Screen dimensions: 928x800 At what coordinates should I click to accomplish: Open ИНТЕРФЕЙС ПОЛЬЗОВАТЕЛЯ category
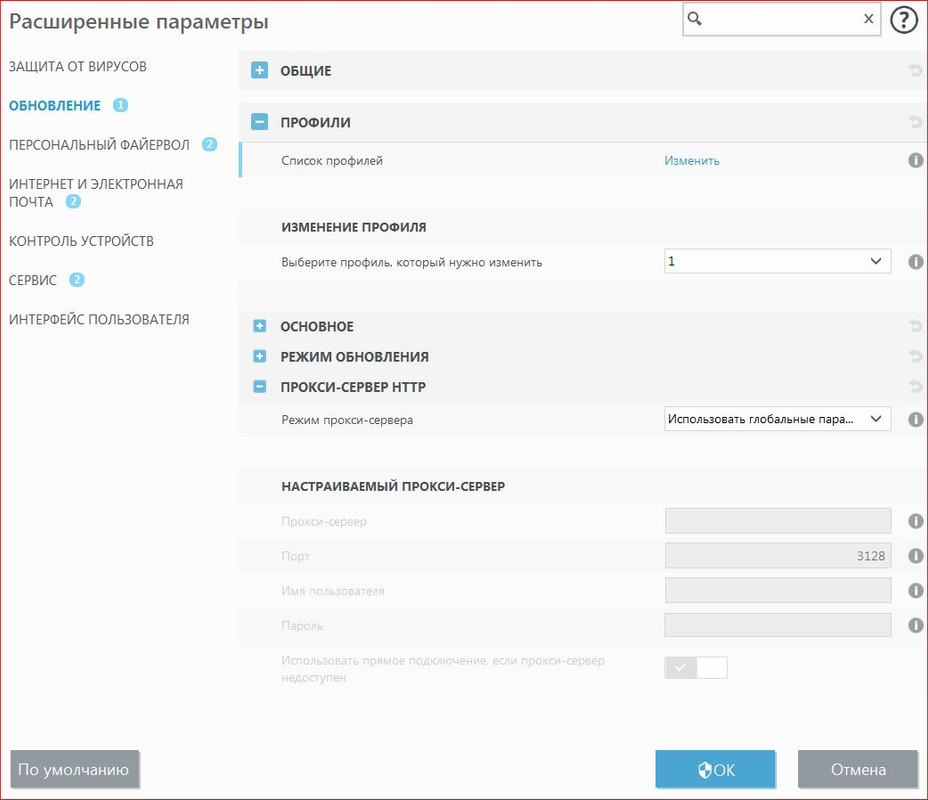pos(99,320)
